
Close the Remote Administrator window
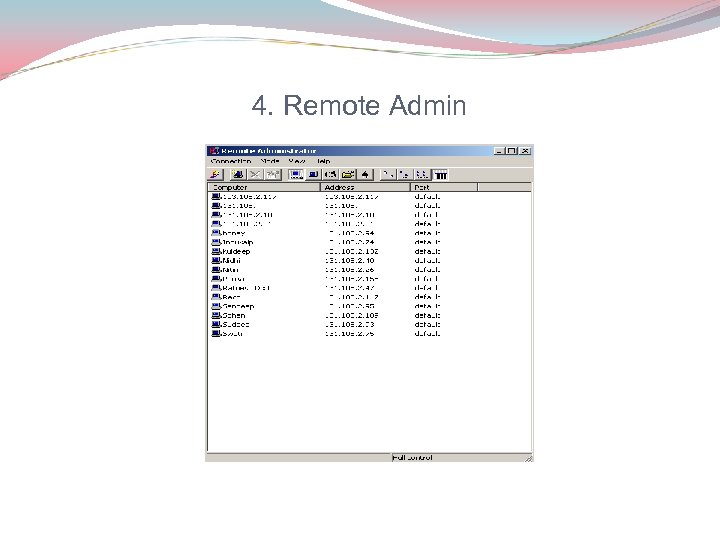(525, 151)
